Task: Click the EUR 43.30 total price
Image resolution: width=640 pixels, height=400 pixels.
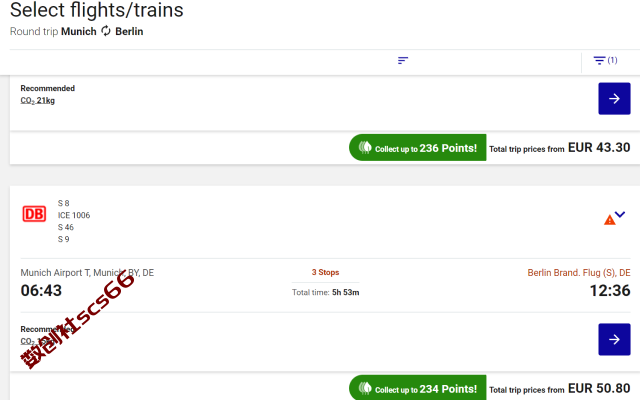Action: 599,147
